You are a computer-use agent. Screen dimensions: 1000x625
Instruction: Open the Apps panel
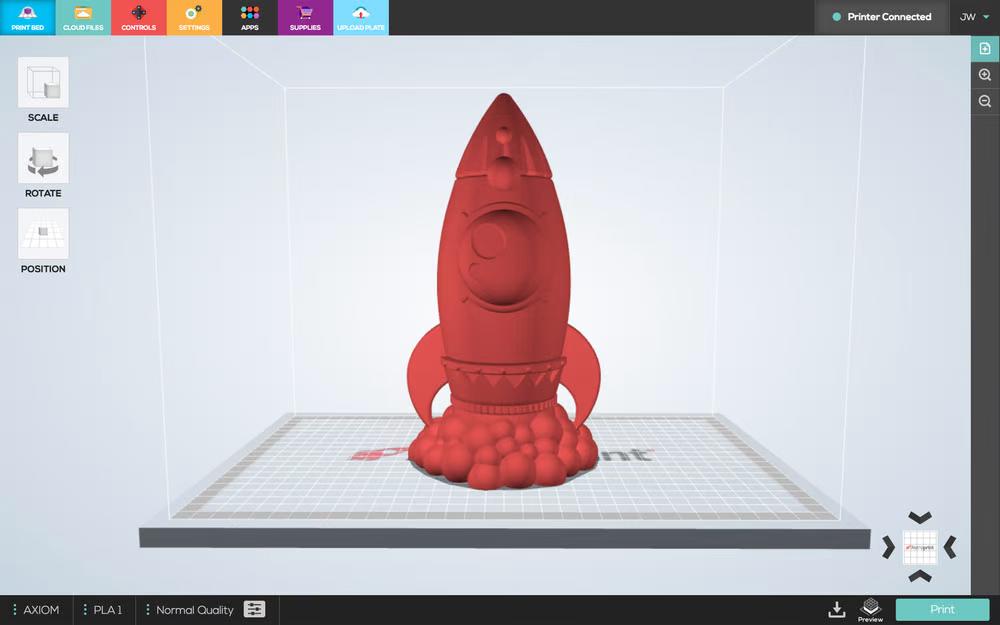249,17
